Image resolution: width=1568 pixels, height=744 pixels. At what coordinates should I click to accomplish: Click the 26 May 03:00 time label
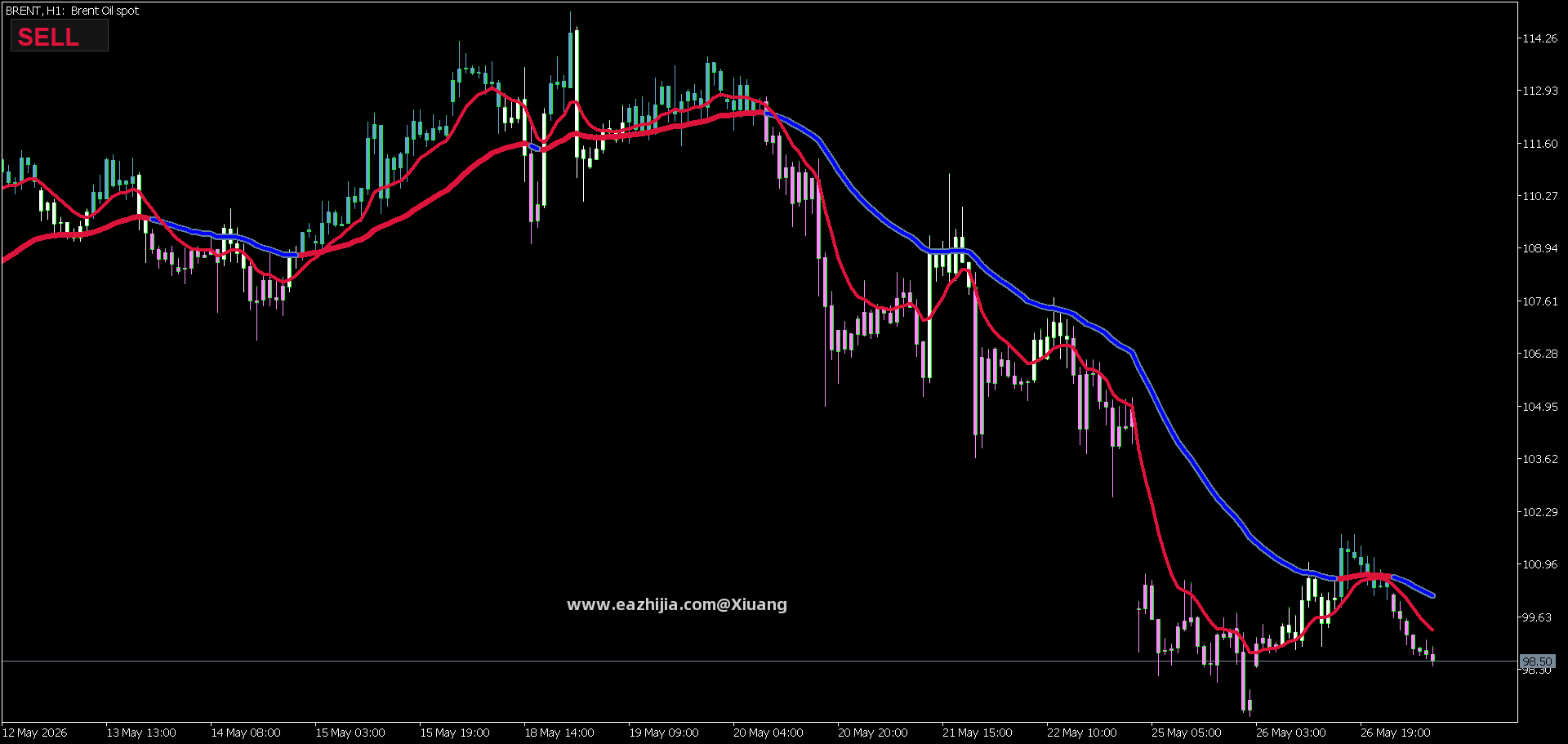1291,733
